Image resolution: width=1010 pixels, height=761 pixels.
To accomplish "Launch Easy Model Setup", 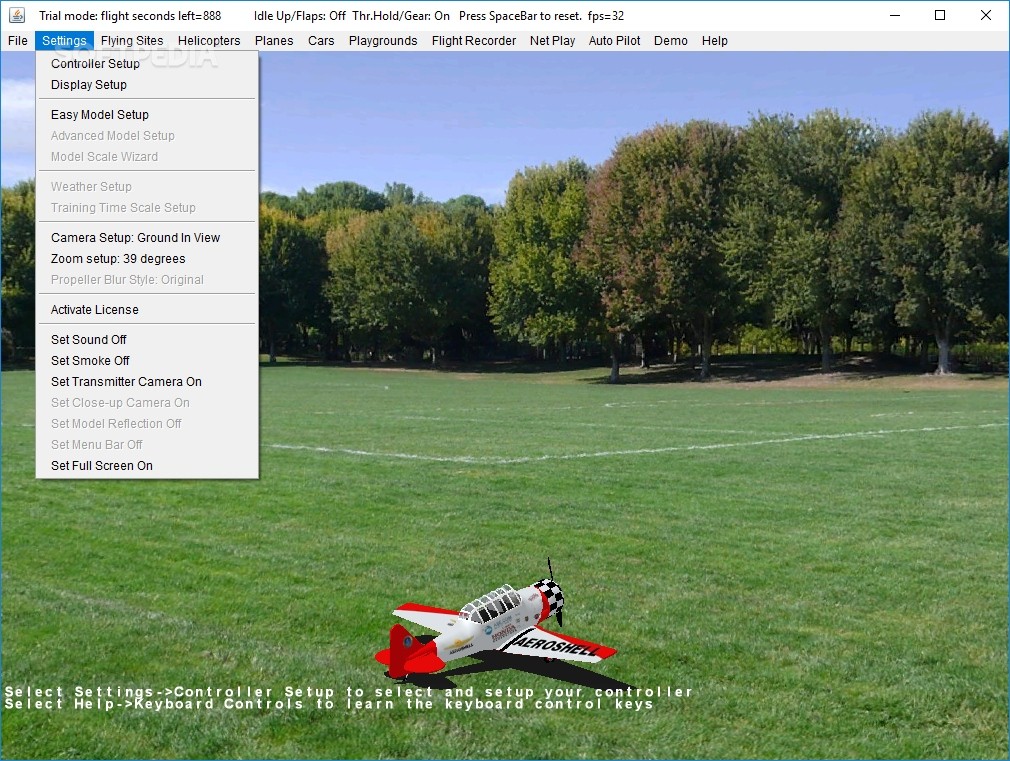I will [101, 114].
